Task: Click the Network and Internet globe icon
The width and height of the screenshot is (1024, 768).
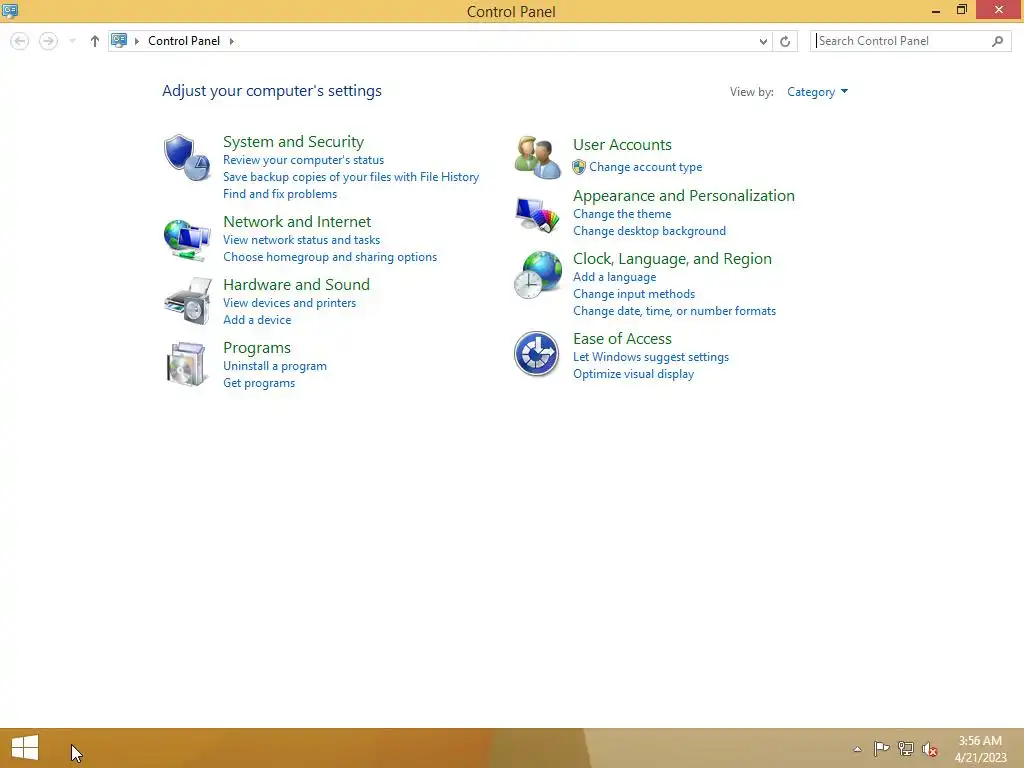Action: (x=187, y=239)
